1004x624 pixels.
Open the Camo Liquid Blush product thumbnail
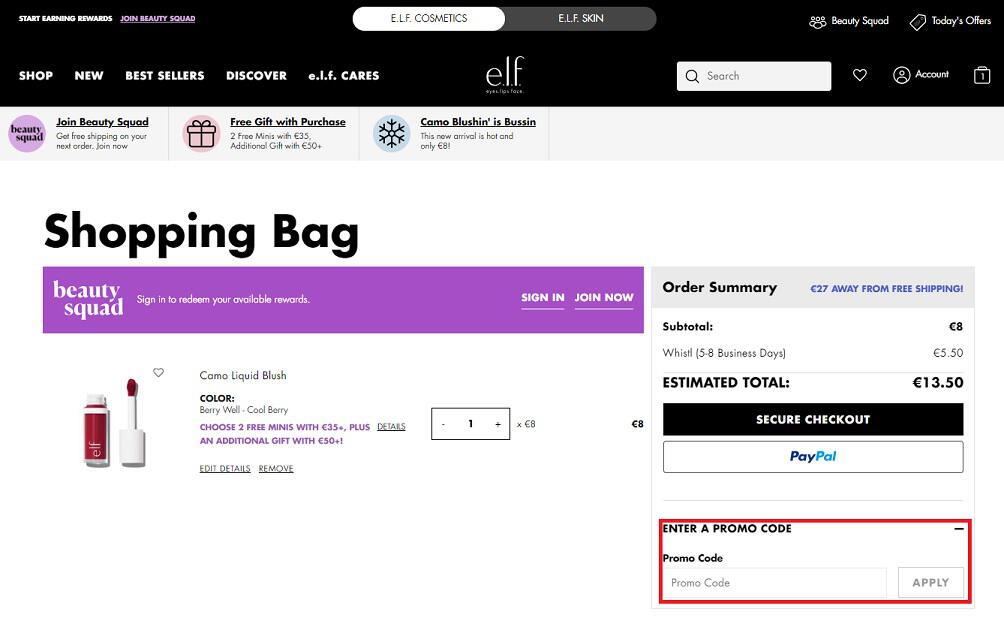tap(114, 422)
